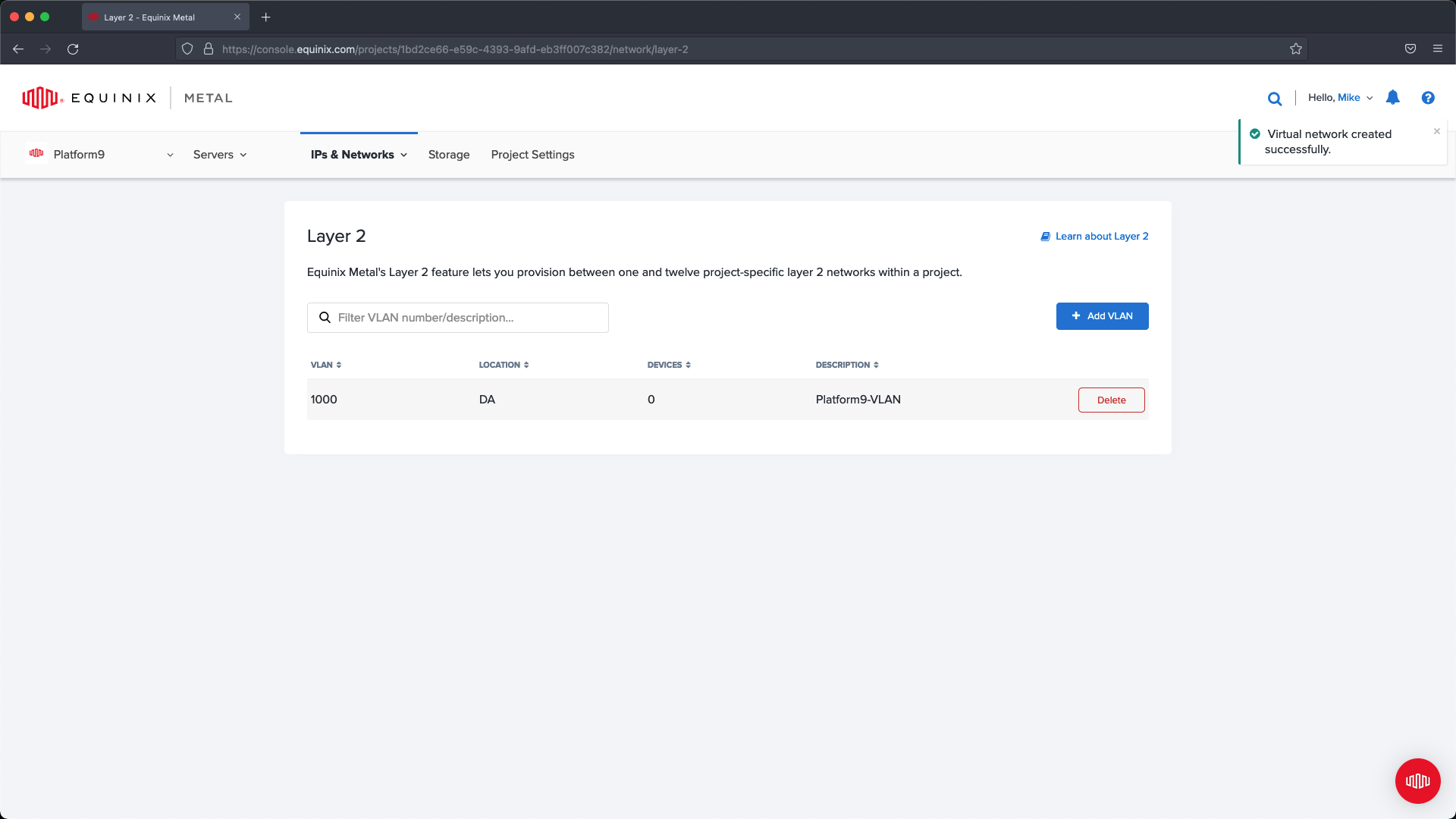The height and width of the screenshot is (819, 1456).
Task: Click the browser forward arrow
Action: [45, 49]
